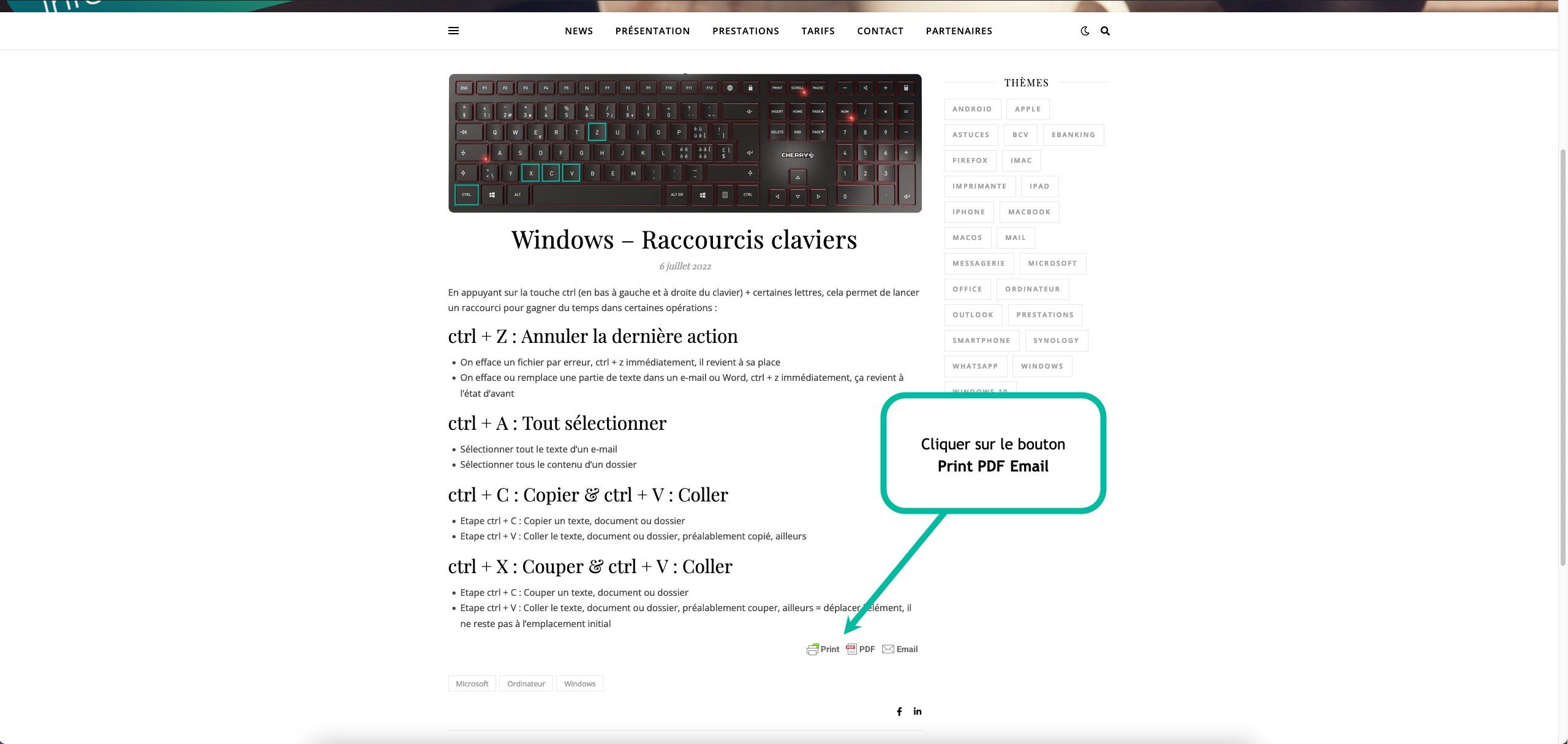Go to the CONTACT page

click(x=880, y=31)
